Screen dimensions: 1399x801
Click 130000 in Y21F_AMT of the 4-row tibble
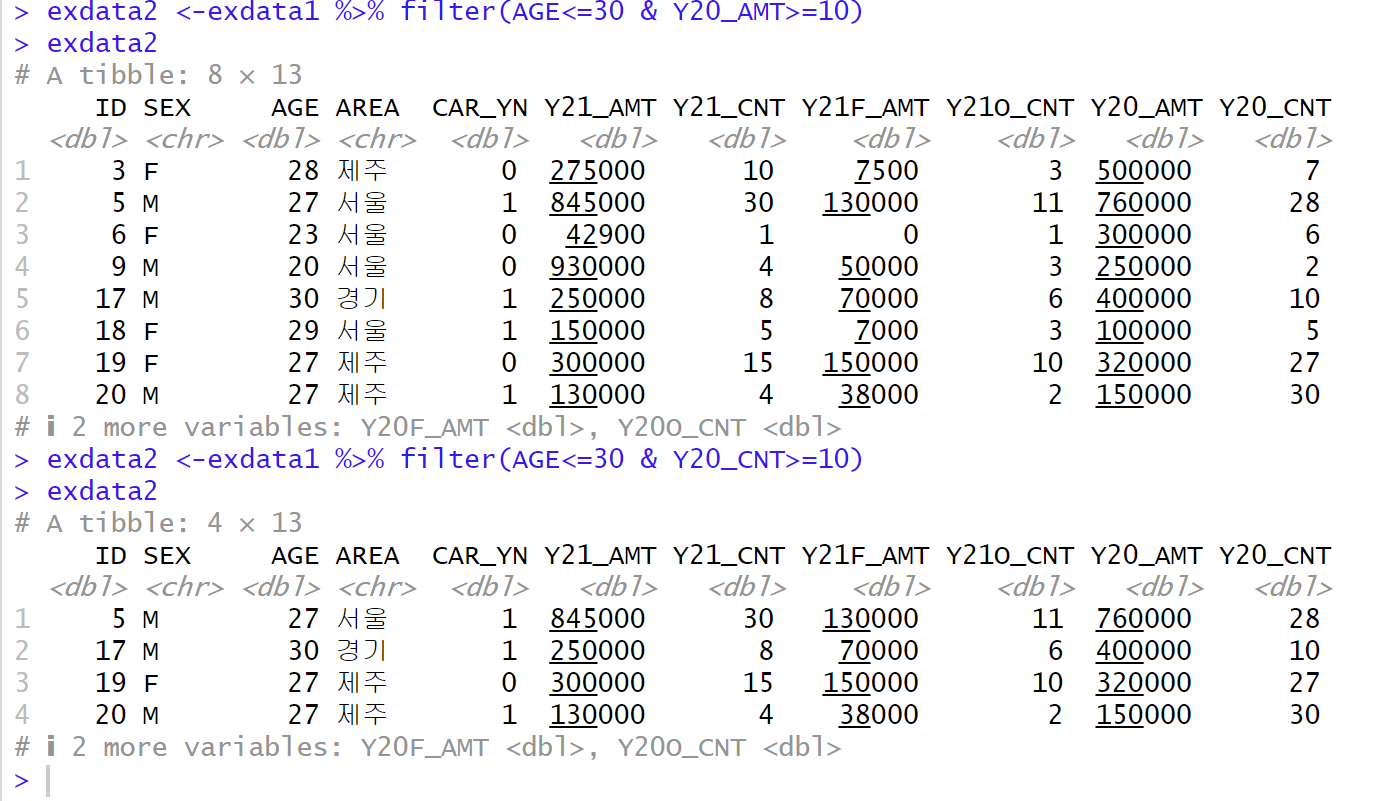point(870,619)
